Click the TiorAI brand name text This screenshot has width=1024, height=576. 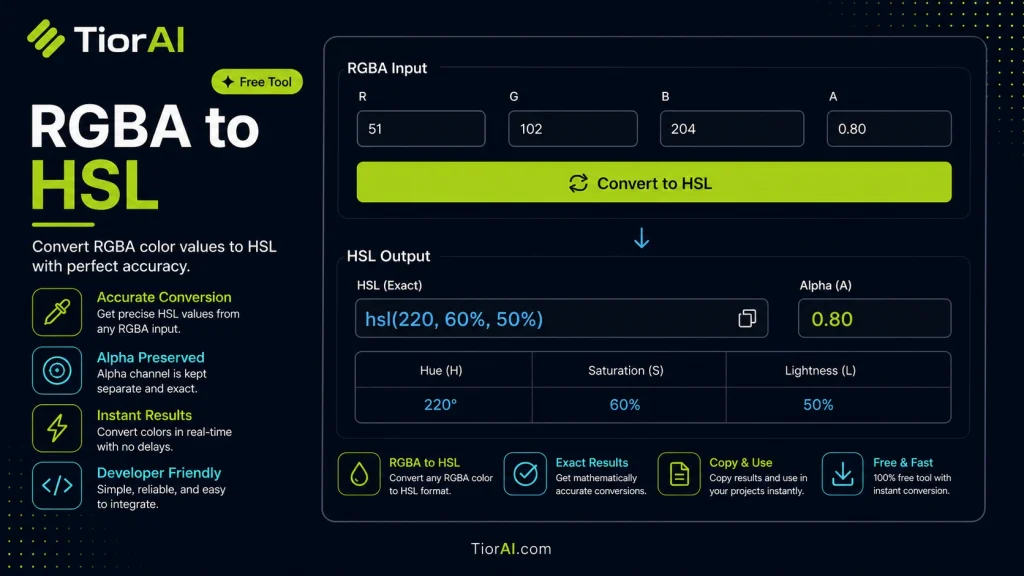(x=129, y=39)
